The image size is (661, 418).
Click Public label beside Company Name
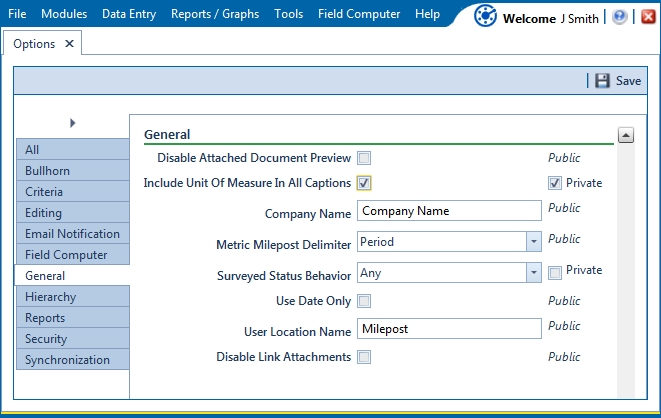pos(564,208)
